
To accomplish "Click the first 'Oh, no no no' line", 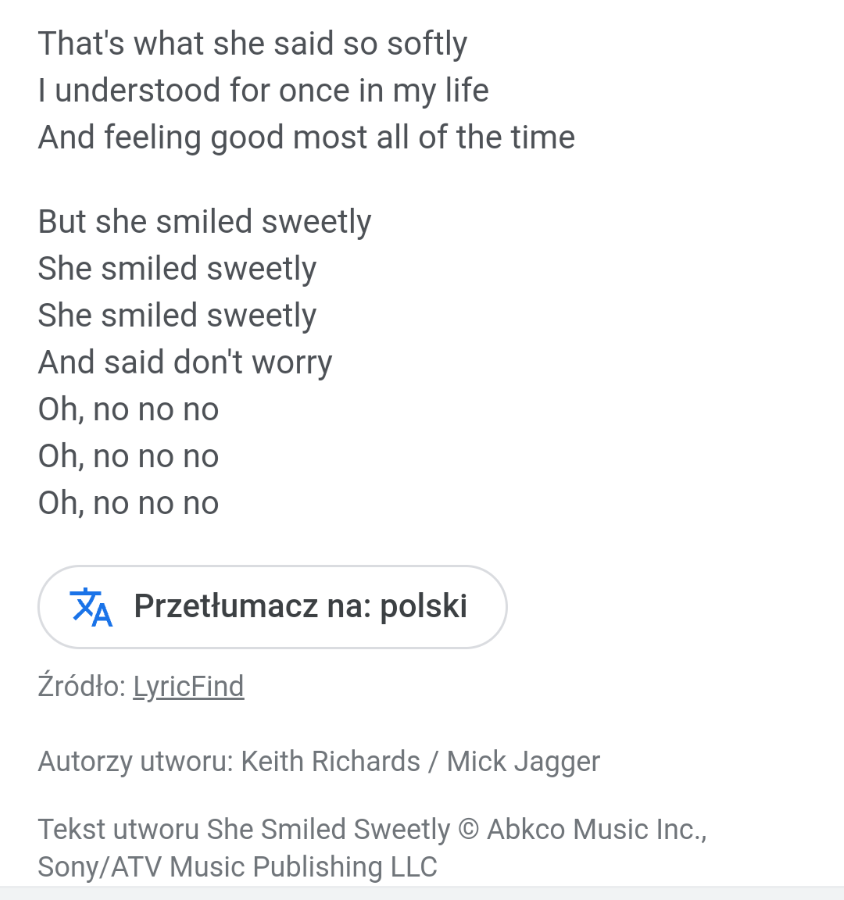I will 129,410.
